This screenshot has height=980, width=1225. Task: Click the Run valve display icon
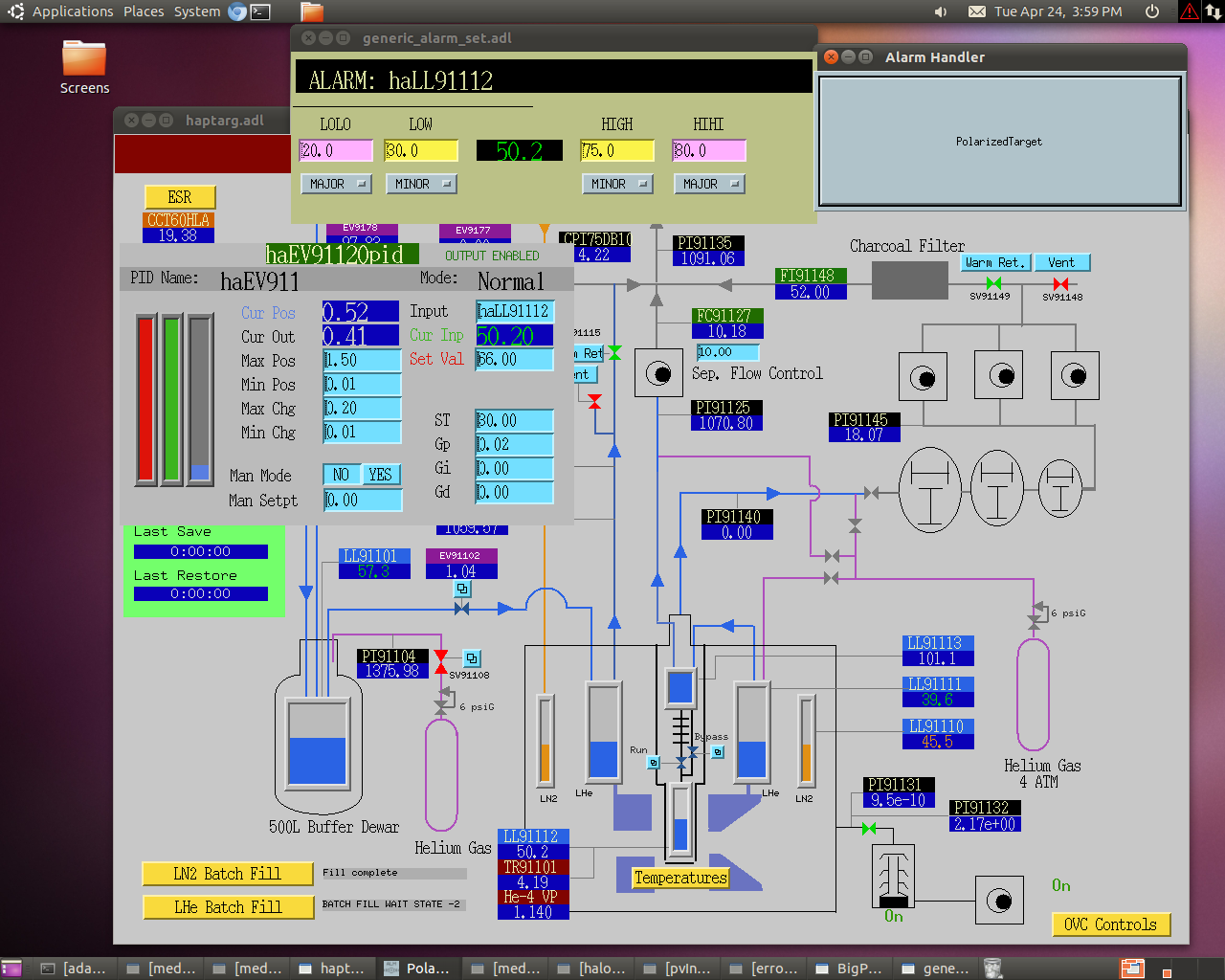pyautogui.click(x=654, y=763)
